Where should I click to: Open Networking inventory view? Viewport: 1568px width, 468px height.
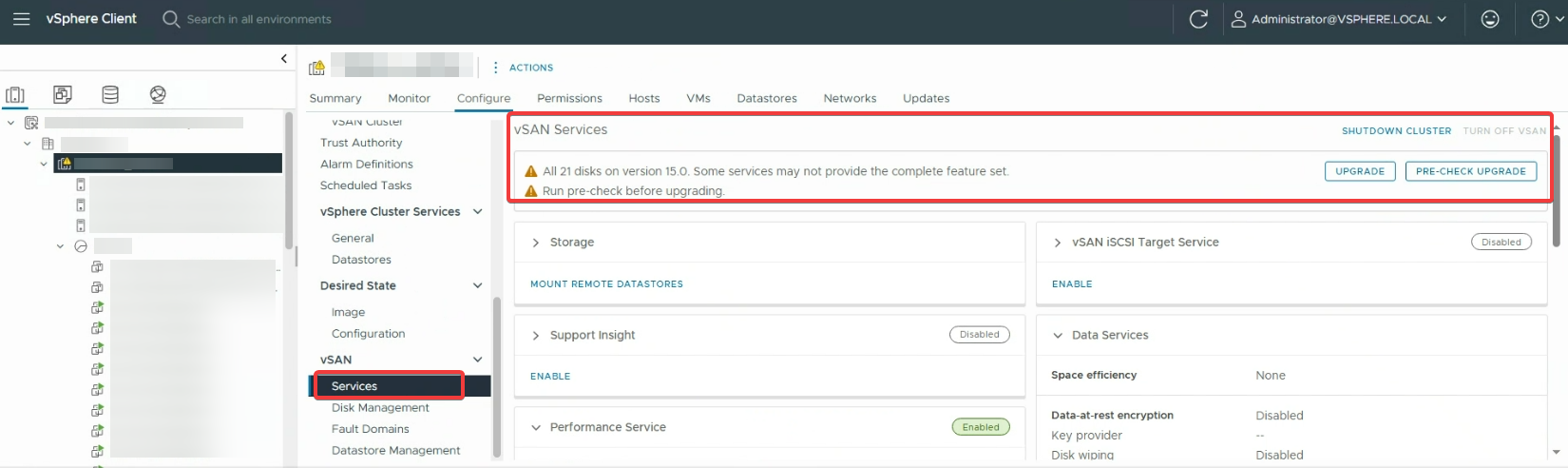[158, 94]
